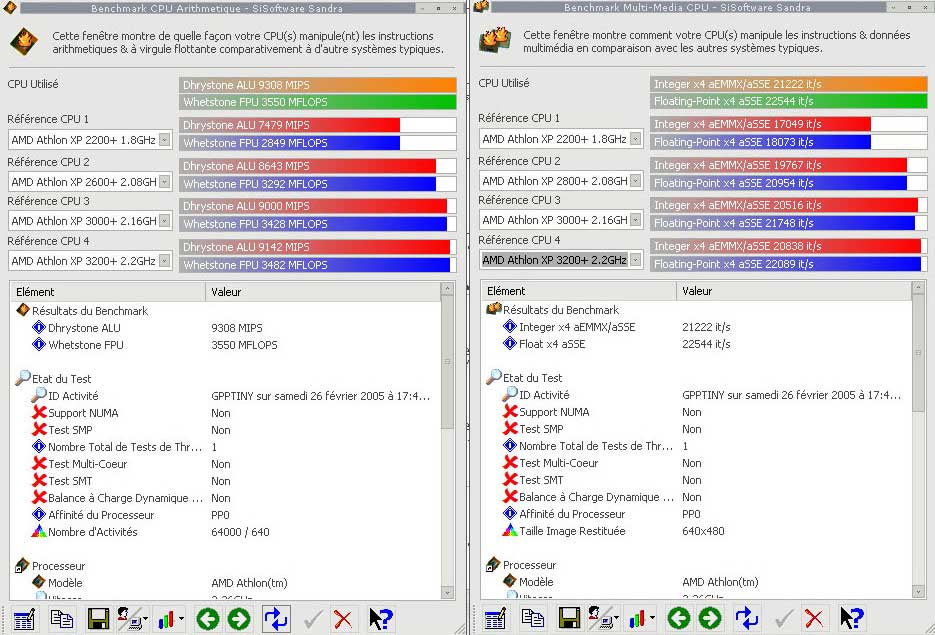Click the send-report icon in Multi-Media CPU window
Screen dimensions: 935x635
[603, 618]
